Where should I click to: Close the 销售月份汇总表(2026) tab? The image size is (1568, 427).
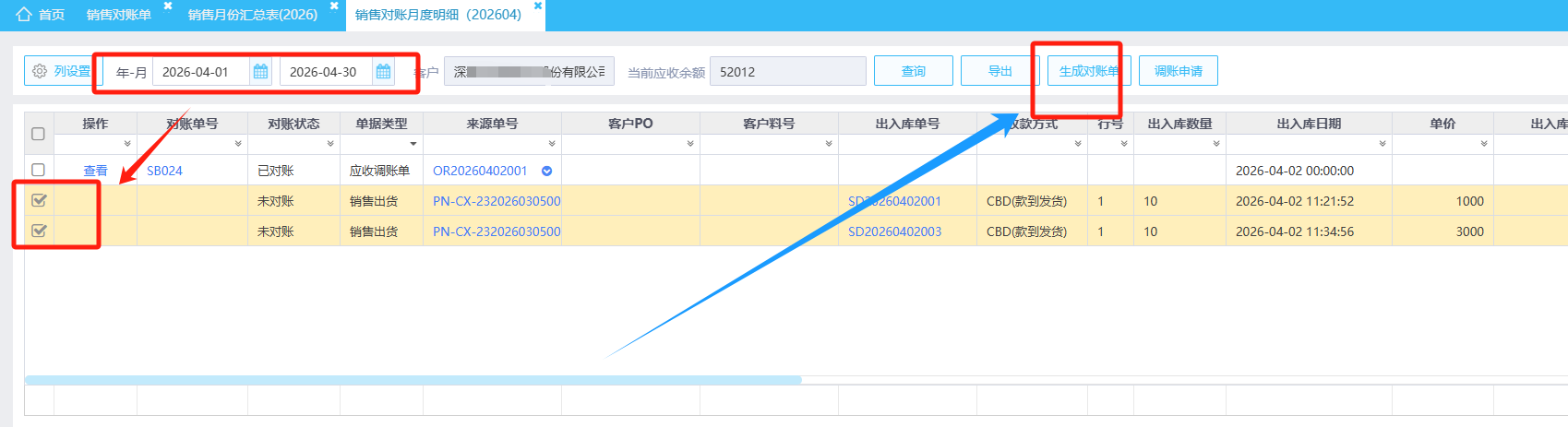[x=334, y=6]
